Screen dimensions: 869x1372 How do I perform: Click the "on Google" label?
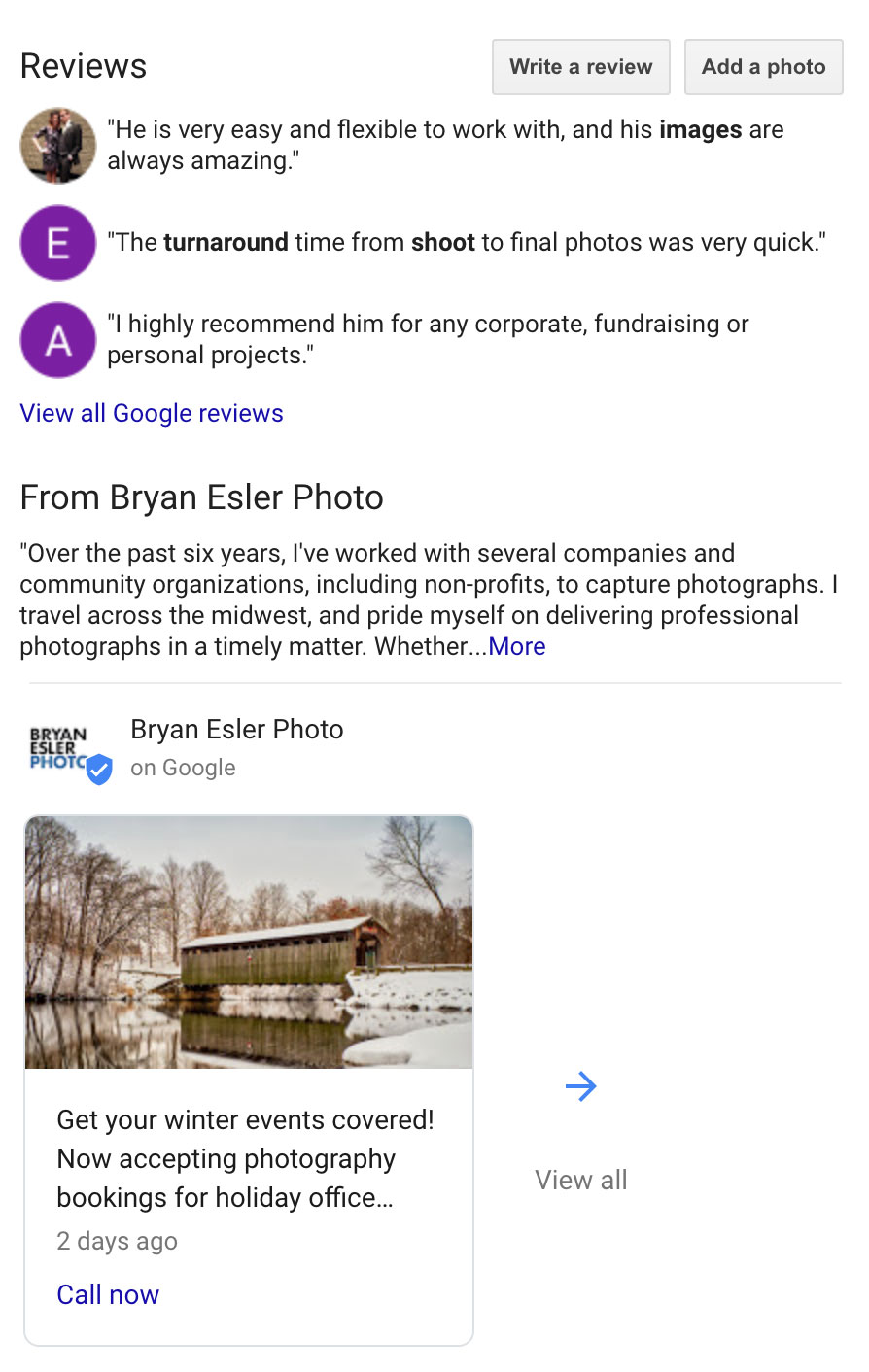click(183, 768)
